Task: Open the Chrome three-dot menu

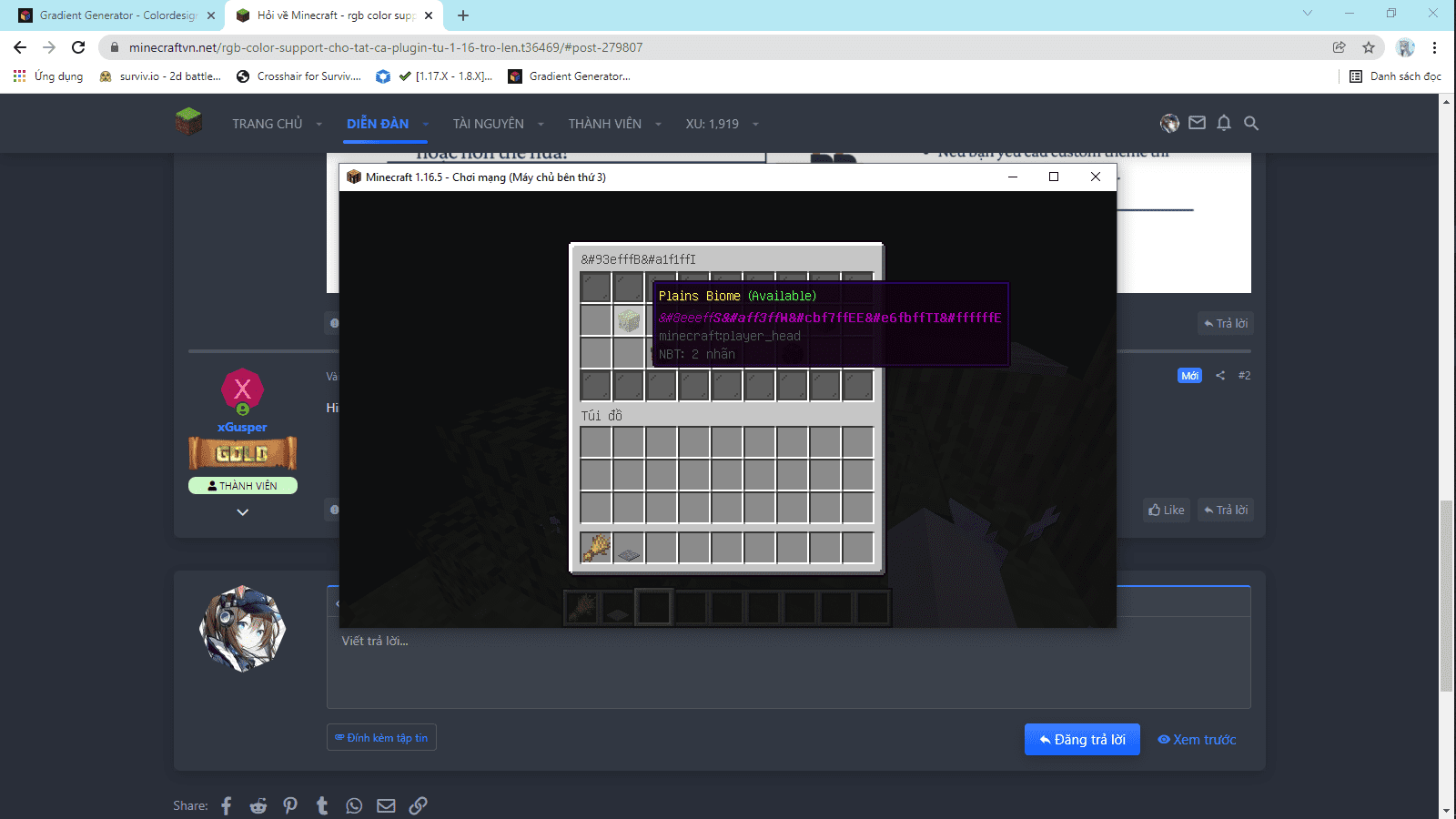Action: click(x=1435, y=47)
